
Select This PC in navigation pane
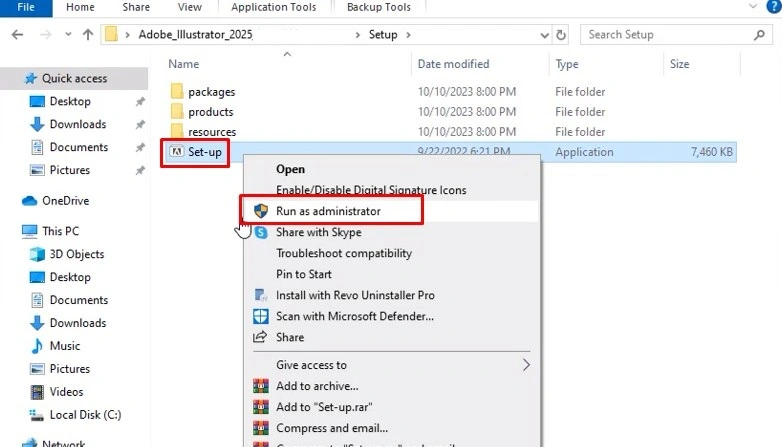tap(60, 231)
